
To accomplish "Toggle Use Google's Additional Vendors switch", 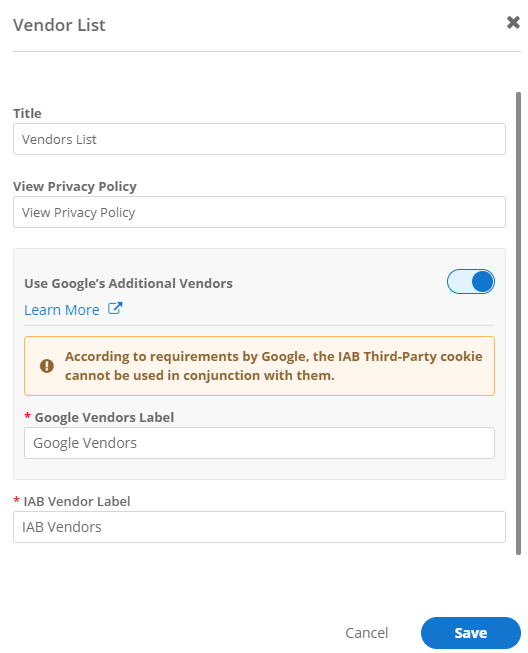I will coord(471,282).
